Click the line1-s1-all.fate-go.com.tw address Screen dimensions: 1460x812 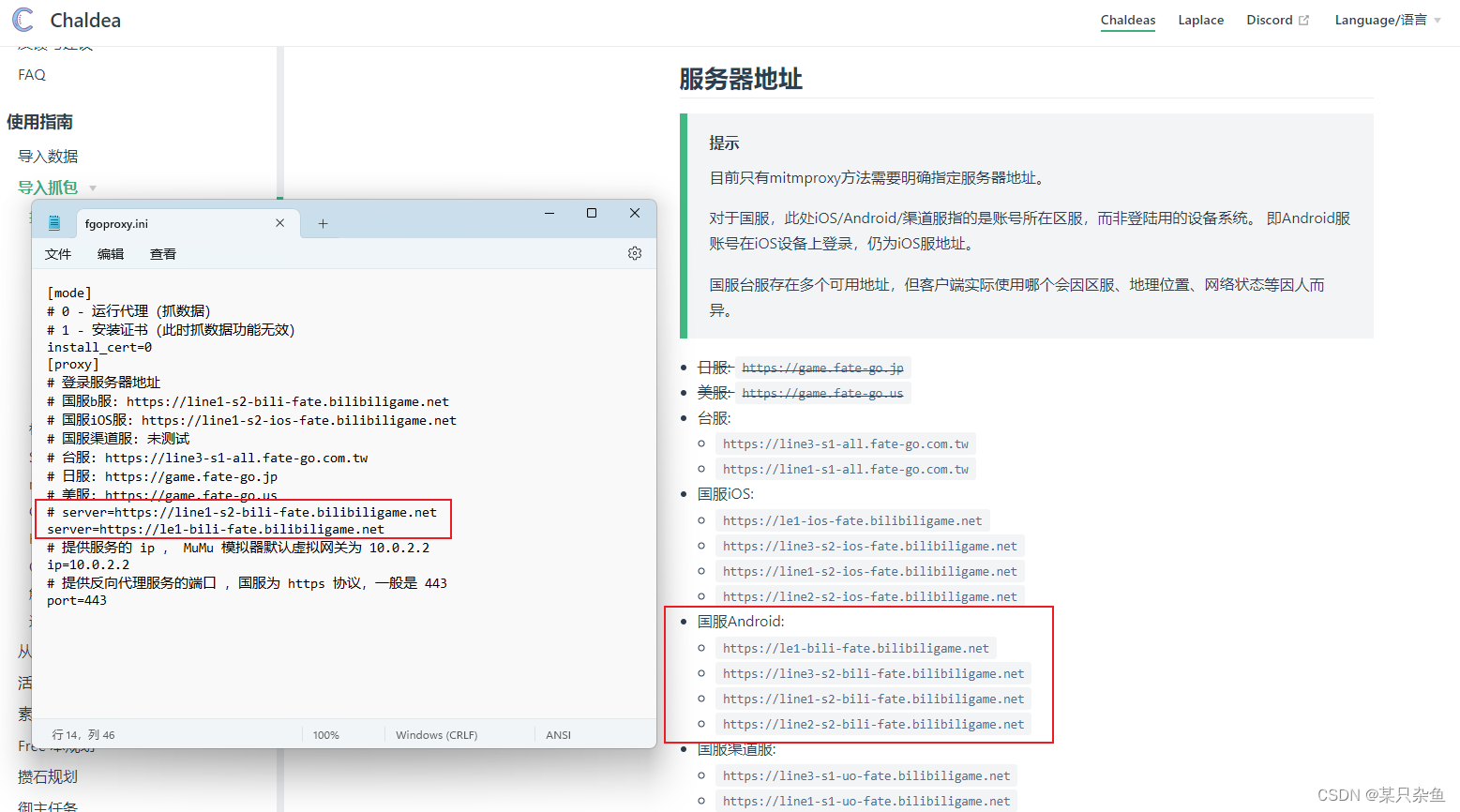[846, 469]
